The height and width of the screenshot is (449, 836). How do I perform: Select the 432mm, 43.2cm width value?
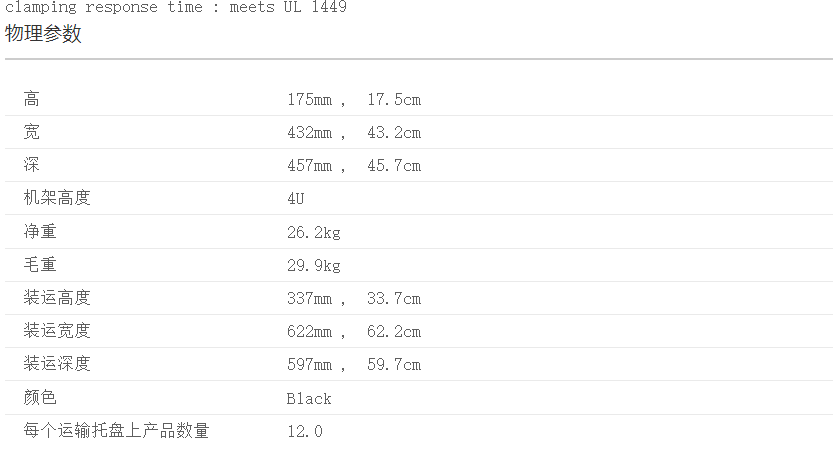(x=353, y=133)
